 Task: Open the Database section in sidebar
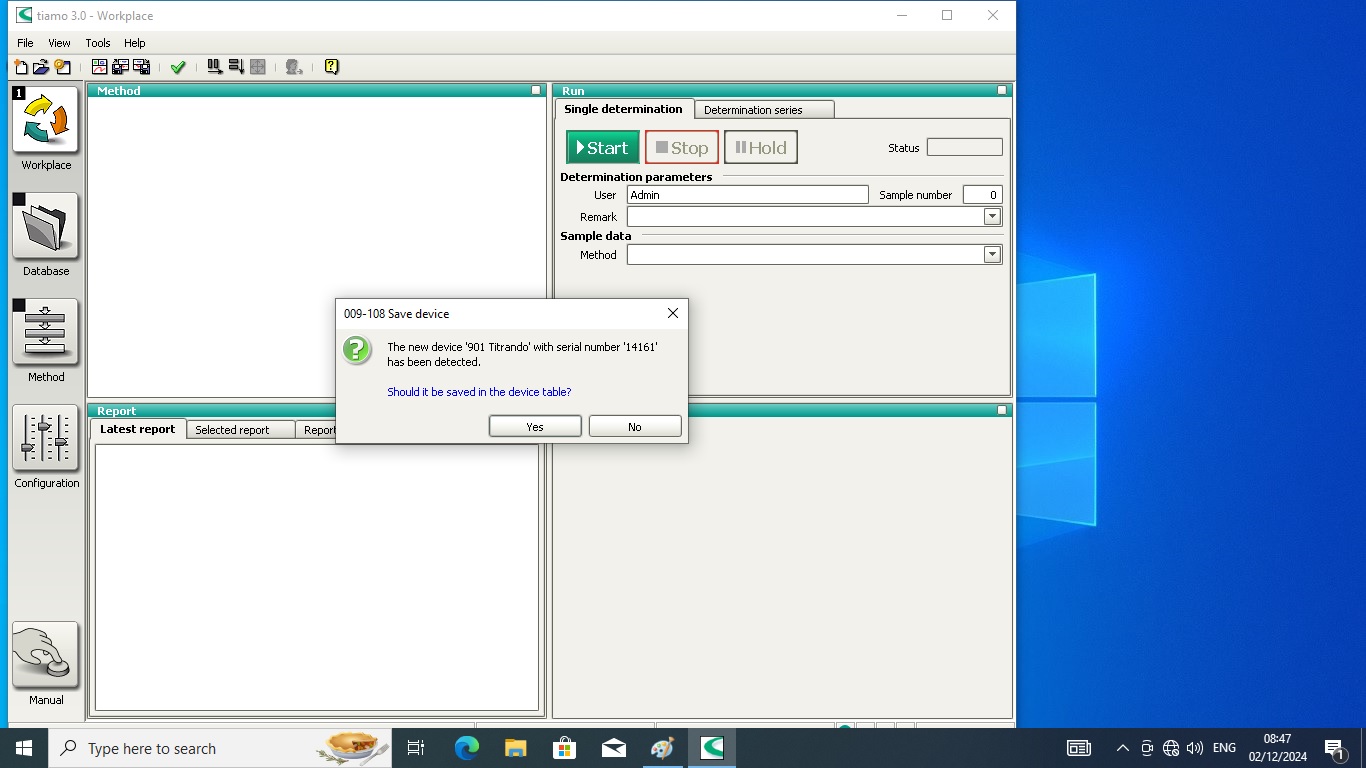pyautogui.click(x=45, y=226)
